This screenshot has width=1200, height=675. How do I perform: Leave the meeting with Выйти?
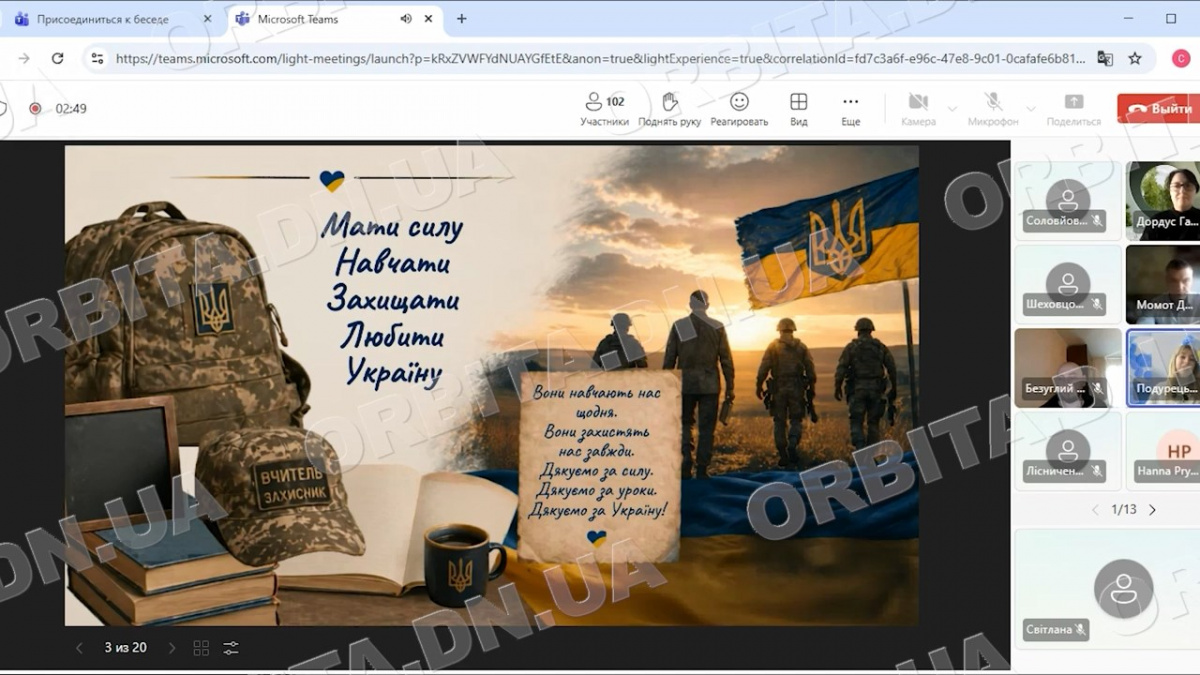point(1159,108)
